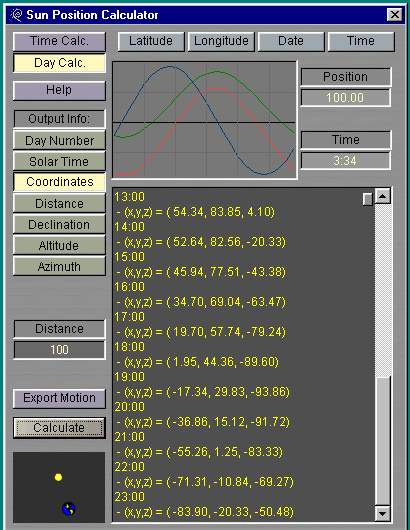
Task: Open the Longitude tab
Action: 221,41
